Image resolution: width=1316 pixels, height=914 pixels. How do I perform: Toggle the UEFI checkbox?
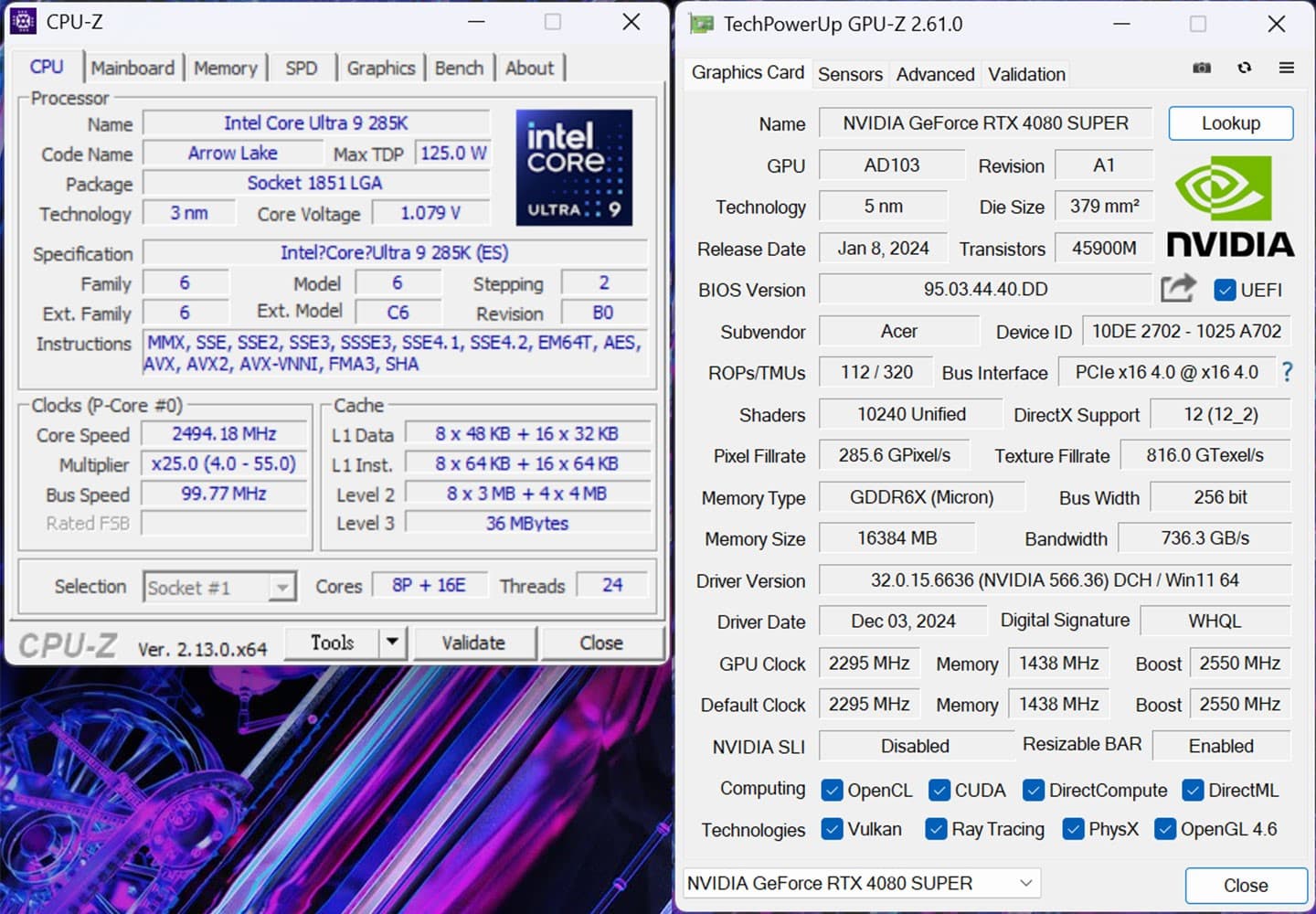point(1225,290)
